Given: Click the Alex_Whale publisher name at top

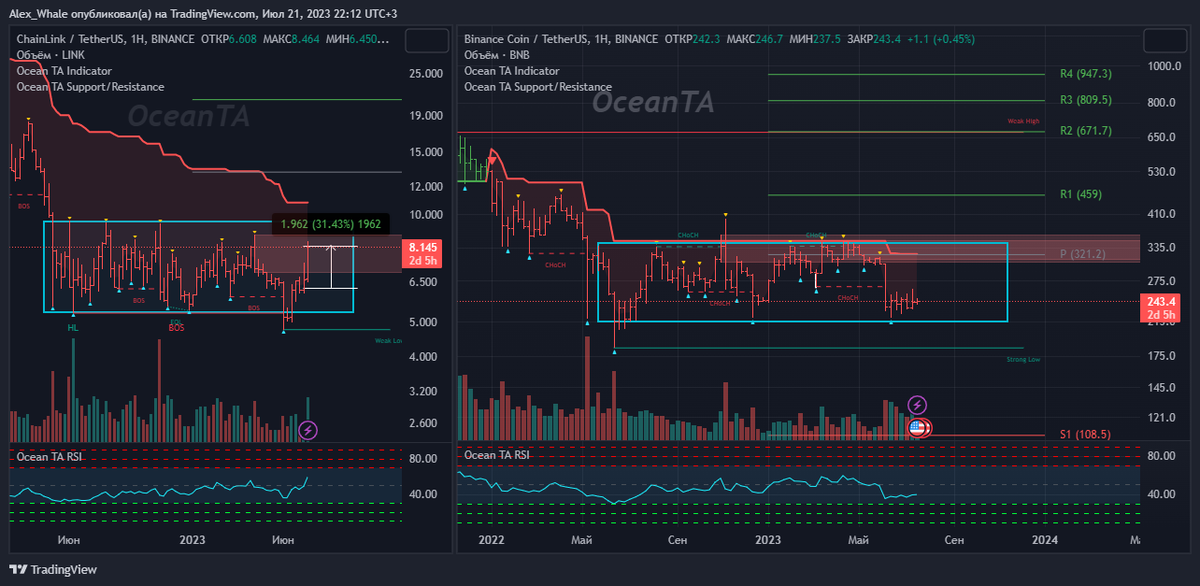Looking at the screenshot, I should pos(38,16).
